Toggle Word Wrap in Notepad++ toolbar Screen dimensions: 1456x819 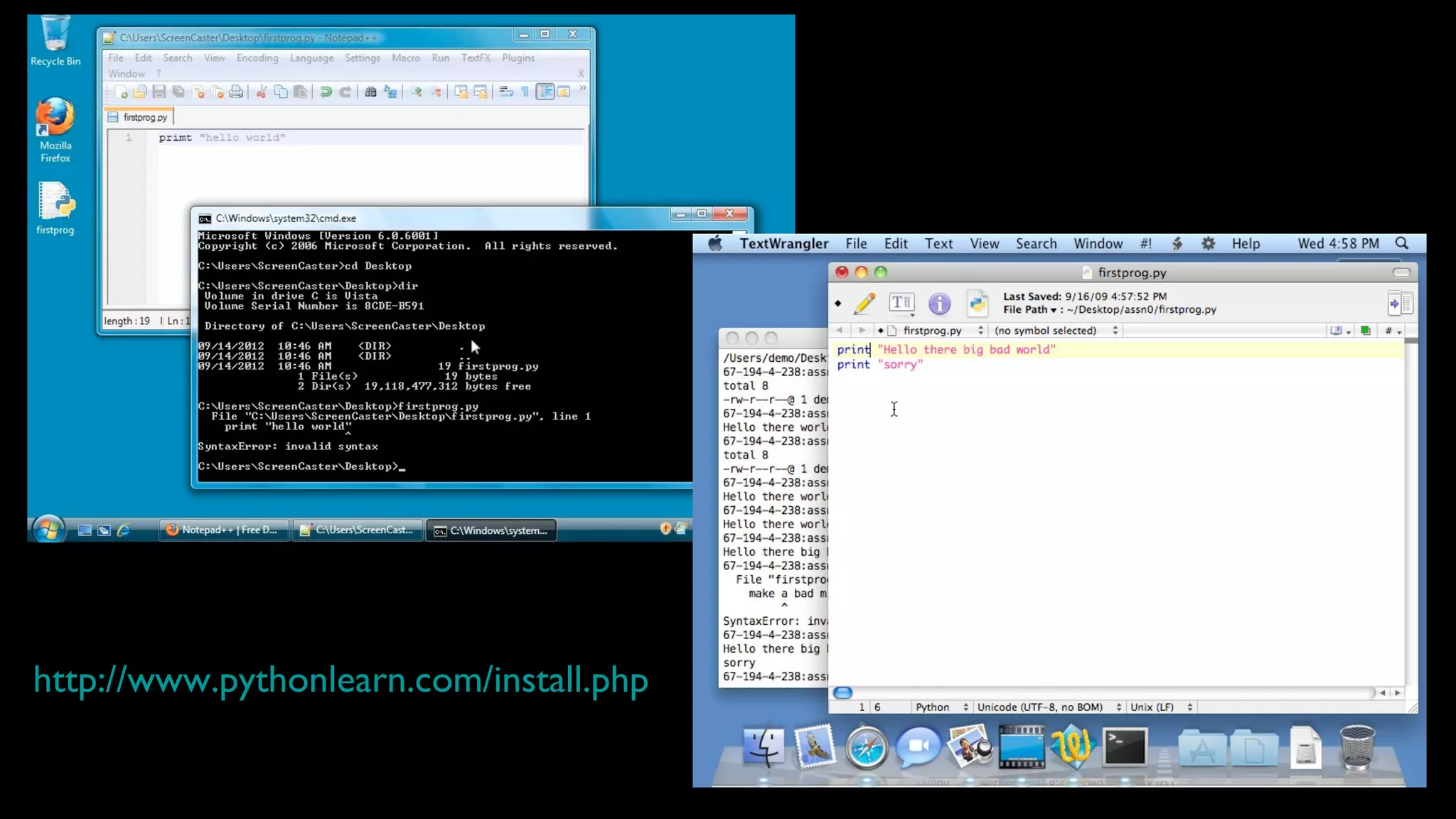click(506, 91)
